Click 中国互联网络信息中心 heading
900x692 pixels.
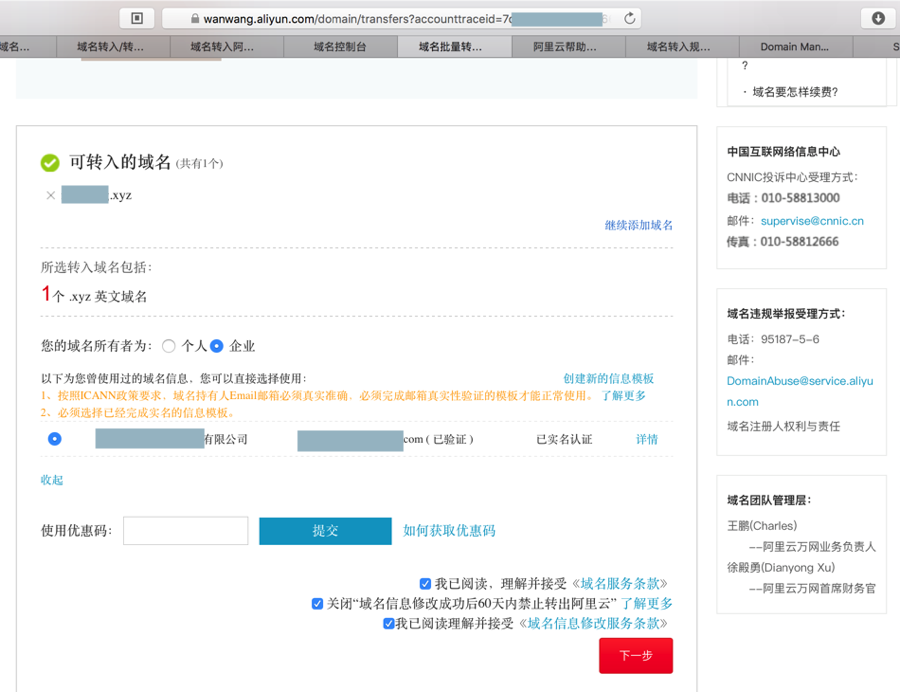click(x=783, y=151)
